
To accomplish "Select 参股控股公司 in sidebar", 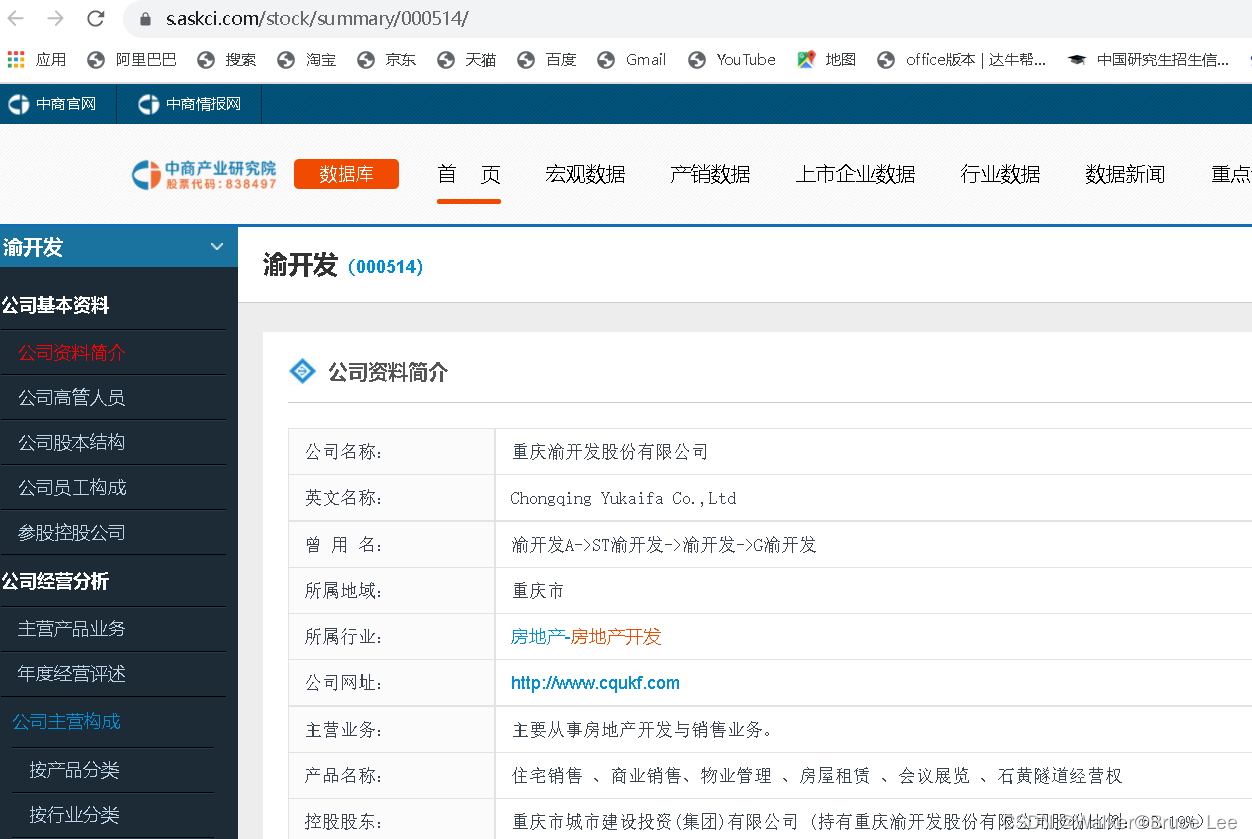I will pyautogui.click(x=72, y=533).
